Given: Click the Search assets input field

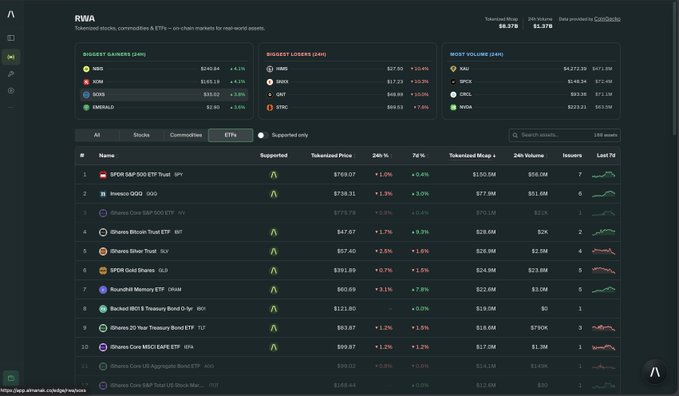Looking at the screenshot, I should click(x=565, y=135).
